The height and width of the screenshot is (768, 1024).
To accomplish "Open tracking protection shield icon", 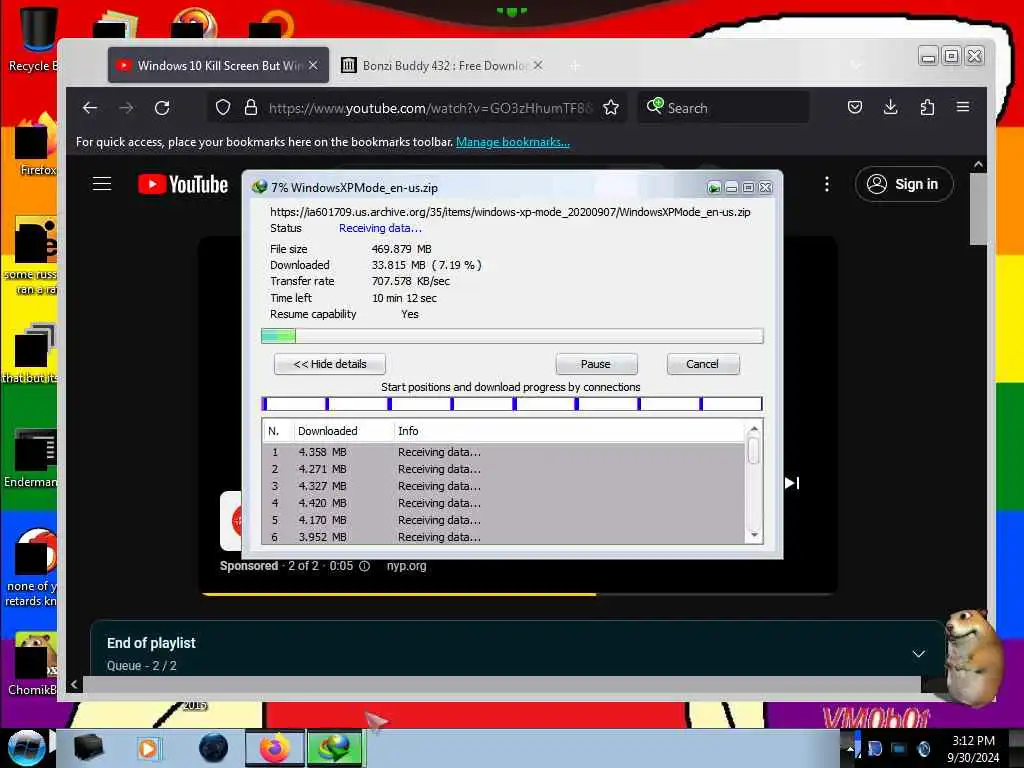I will [223, 107].
